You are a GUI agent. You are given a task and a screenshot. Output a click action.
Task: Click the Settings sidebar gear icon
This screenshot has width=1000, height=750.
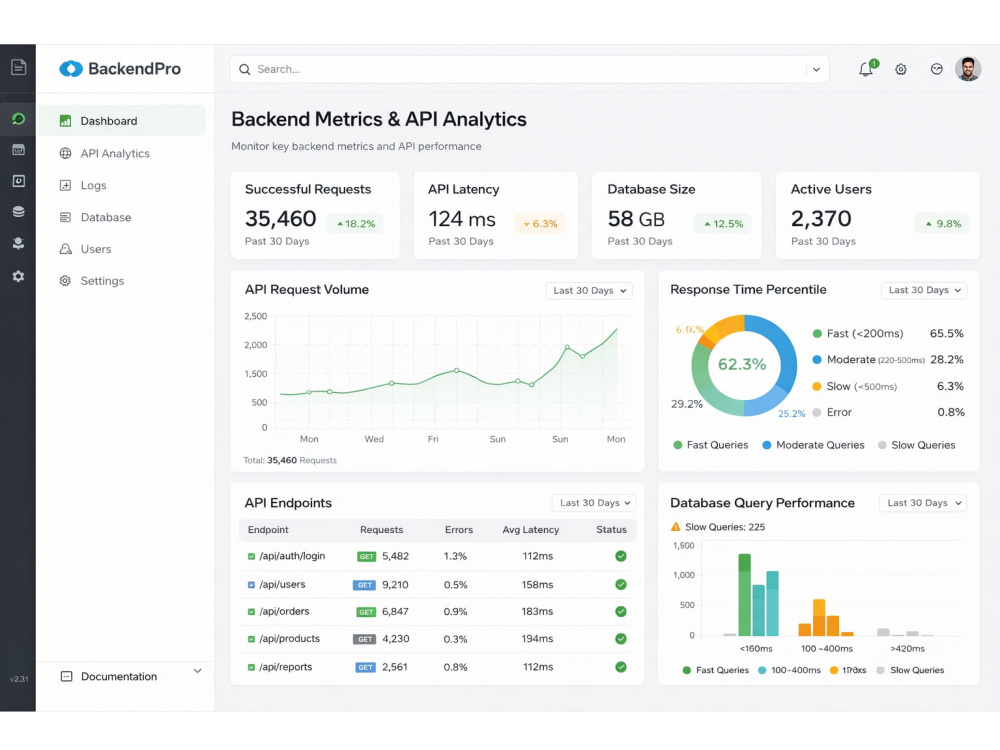click(65, 281)
